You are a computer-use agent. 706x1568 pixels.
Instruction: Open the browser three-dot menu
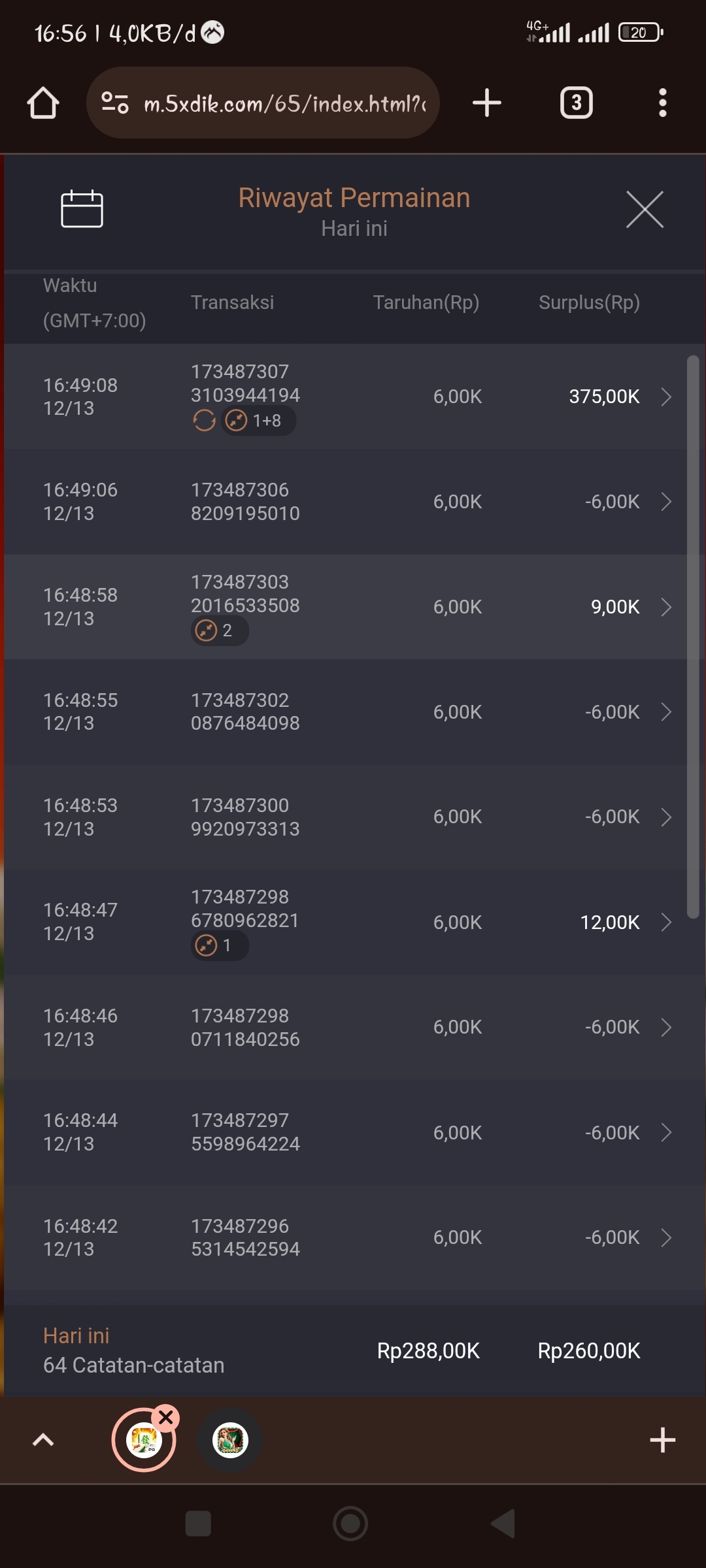[x=662, y=103]
